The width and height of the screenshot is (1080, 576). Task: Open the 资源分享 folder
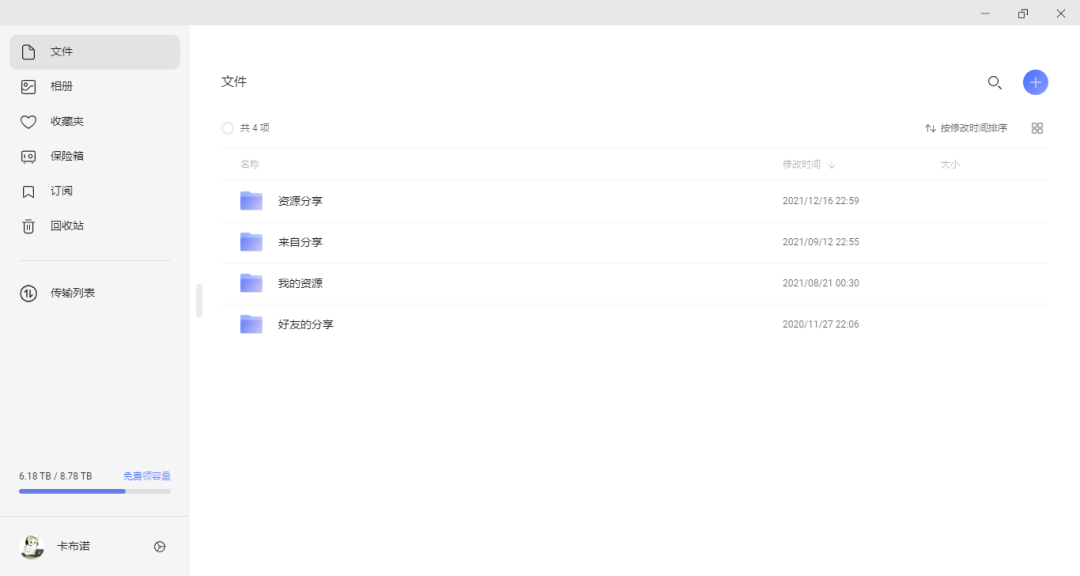click(x=300, y=201)
